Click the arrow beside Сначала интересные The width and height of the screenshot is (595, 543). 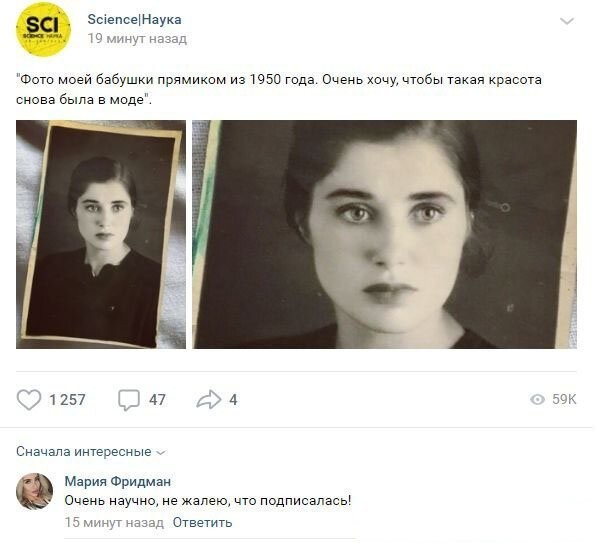[161, 452]
